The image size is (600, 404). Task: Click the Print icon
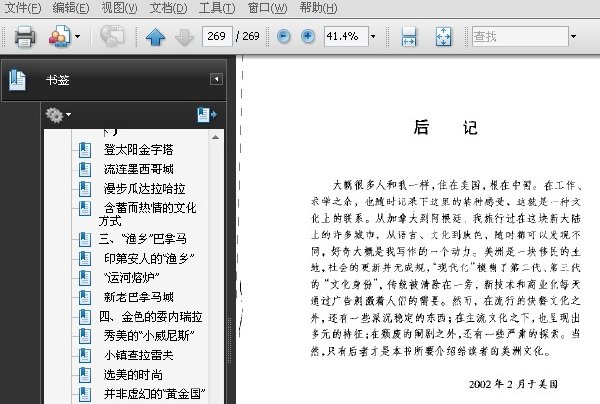click(25, 36)
